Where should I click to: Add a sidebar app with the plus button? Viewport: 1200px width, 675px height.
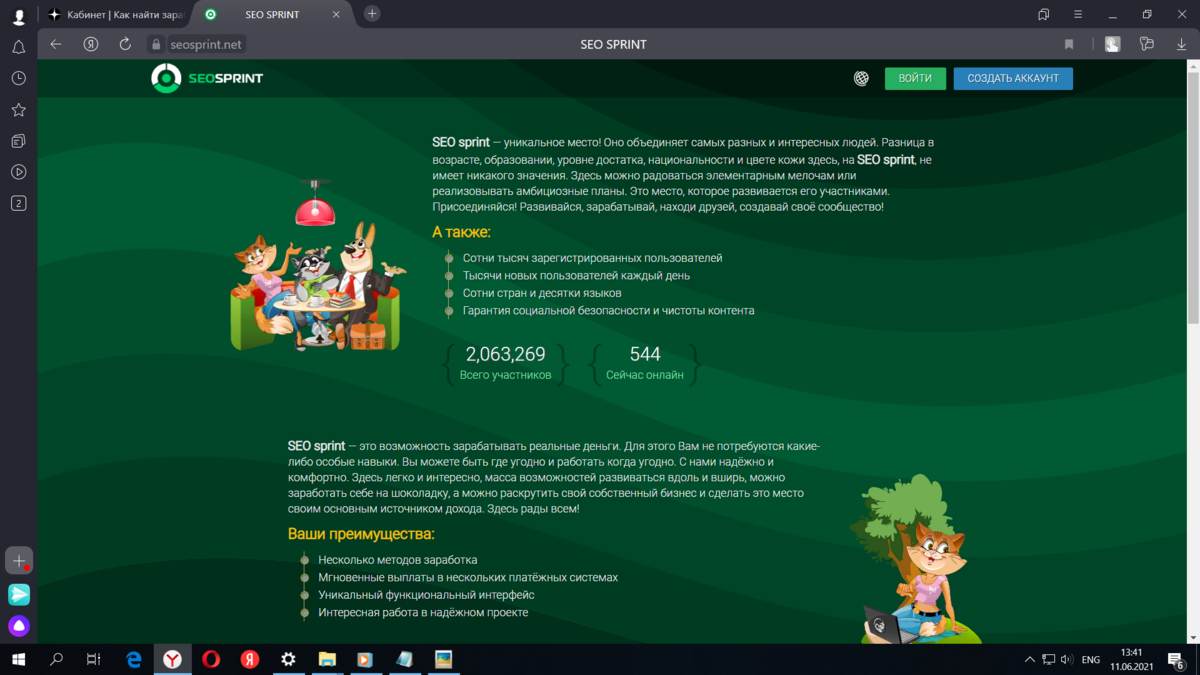point(19,561)
